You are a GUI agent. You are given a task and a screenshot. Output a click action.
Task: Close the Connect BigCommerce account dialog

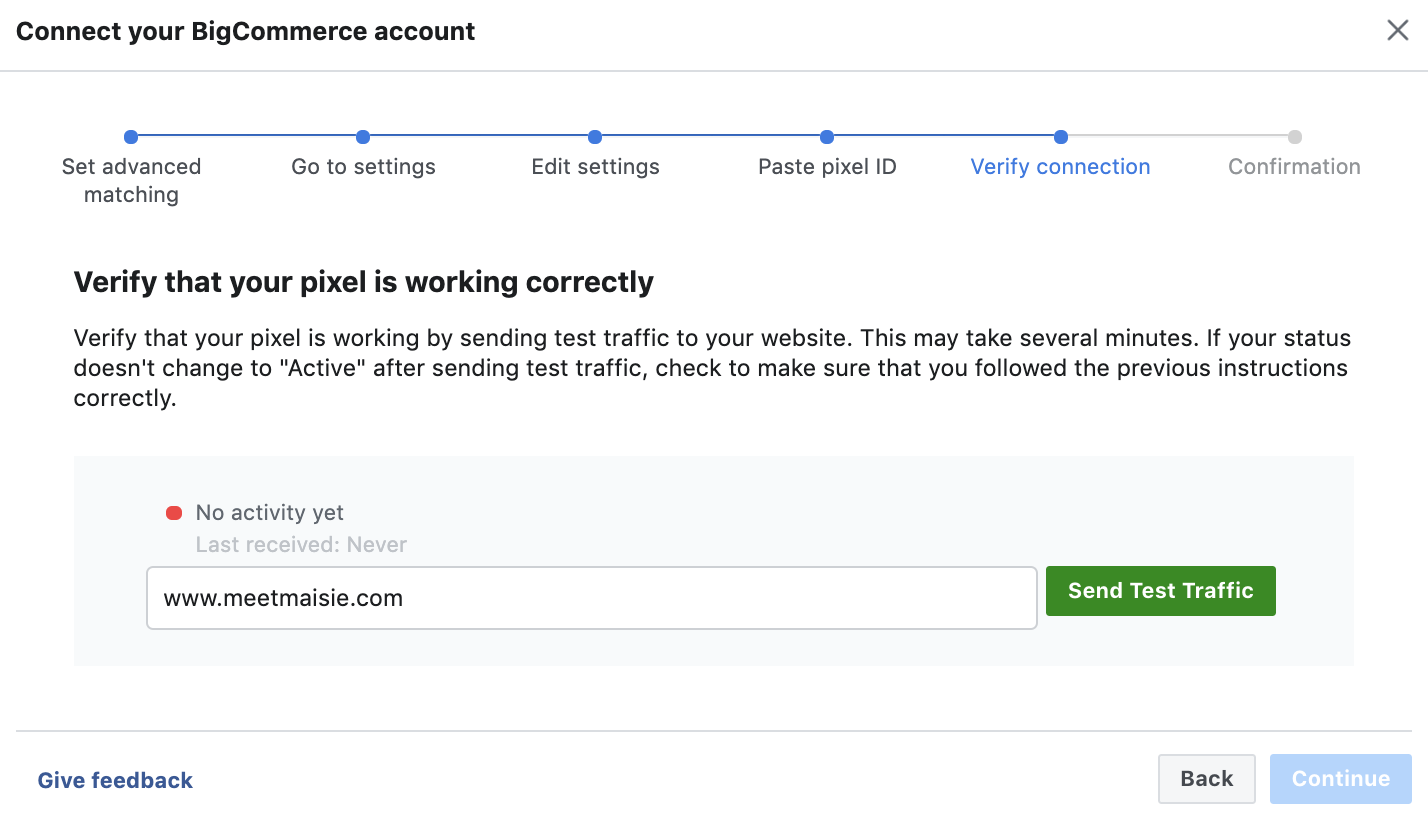[1397, 30]
